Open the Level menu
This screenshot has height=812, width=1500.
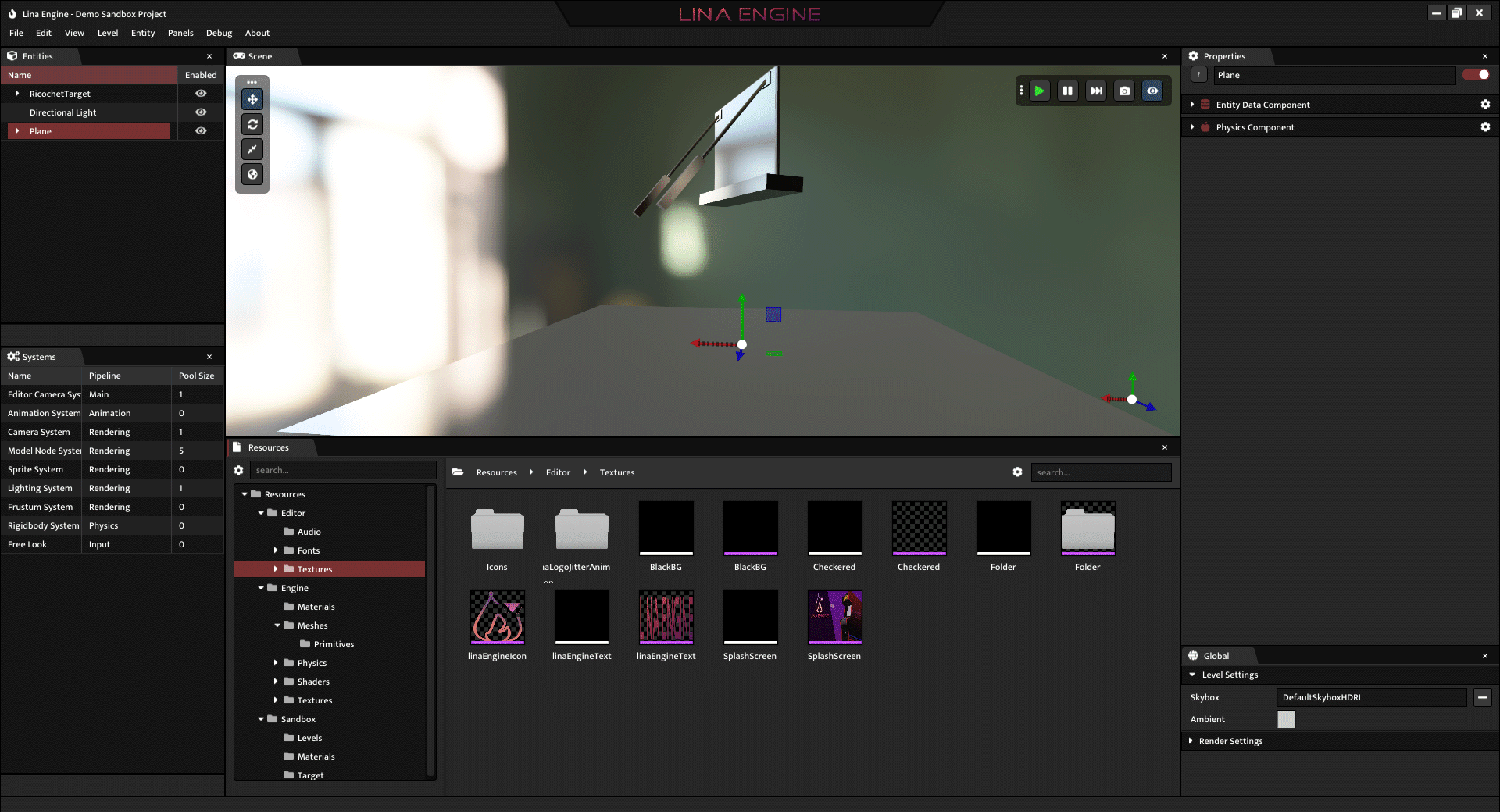coord(108,33)
